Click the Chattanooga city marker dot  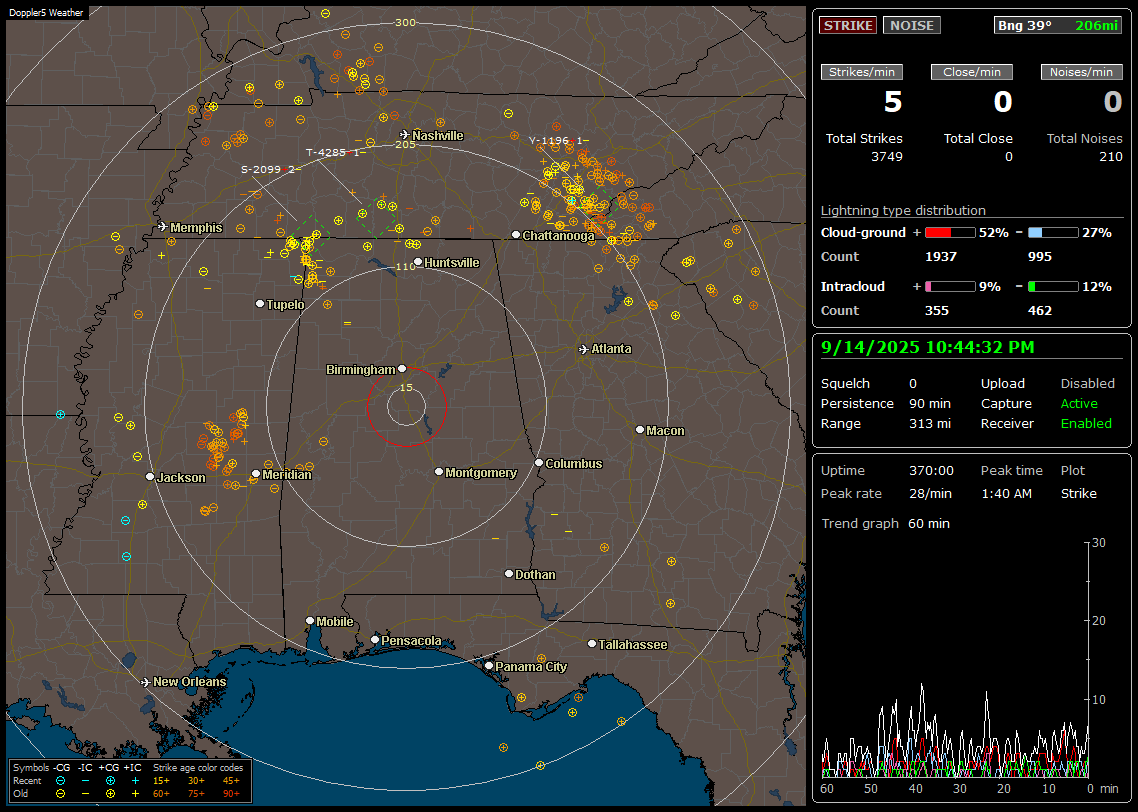click(x=515, y=235)
